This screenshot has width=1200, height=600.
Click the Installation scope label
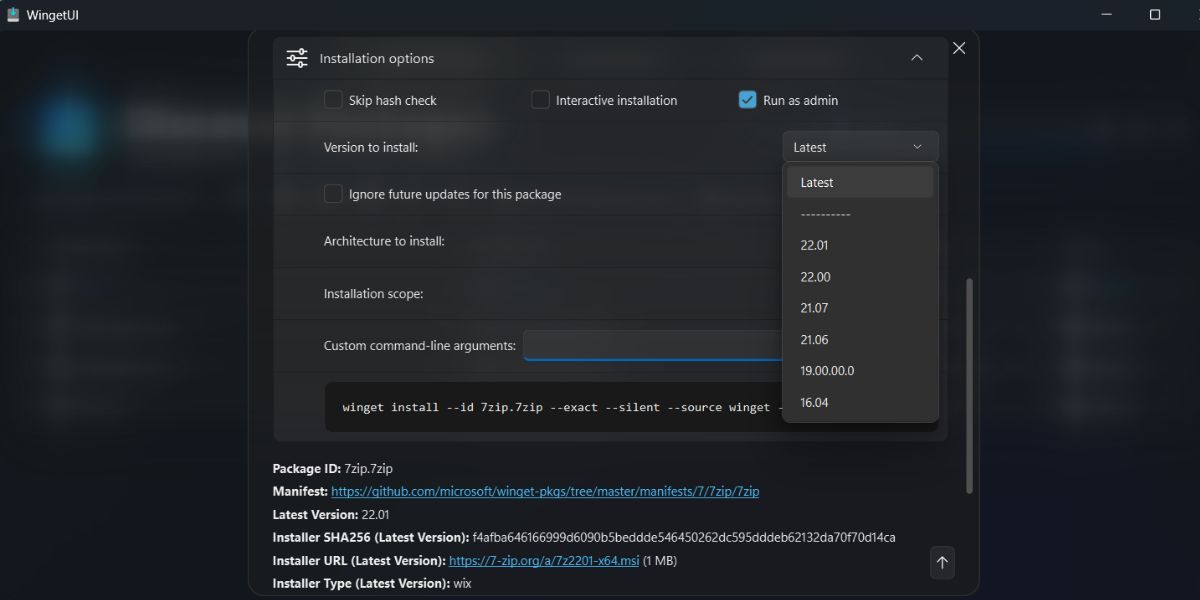[x=374, y=294]
